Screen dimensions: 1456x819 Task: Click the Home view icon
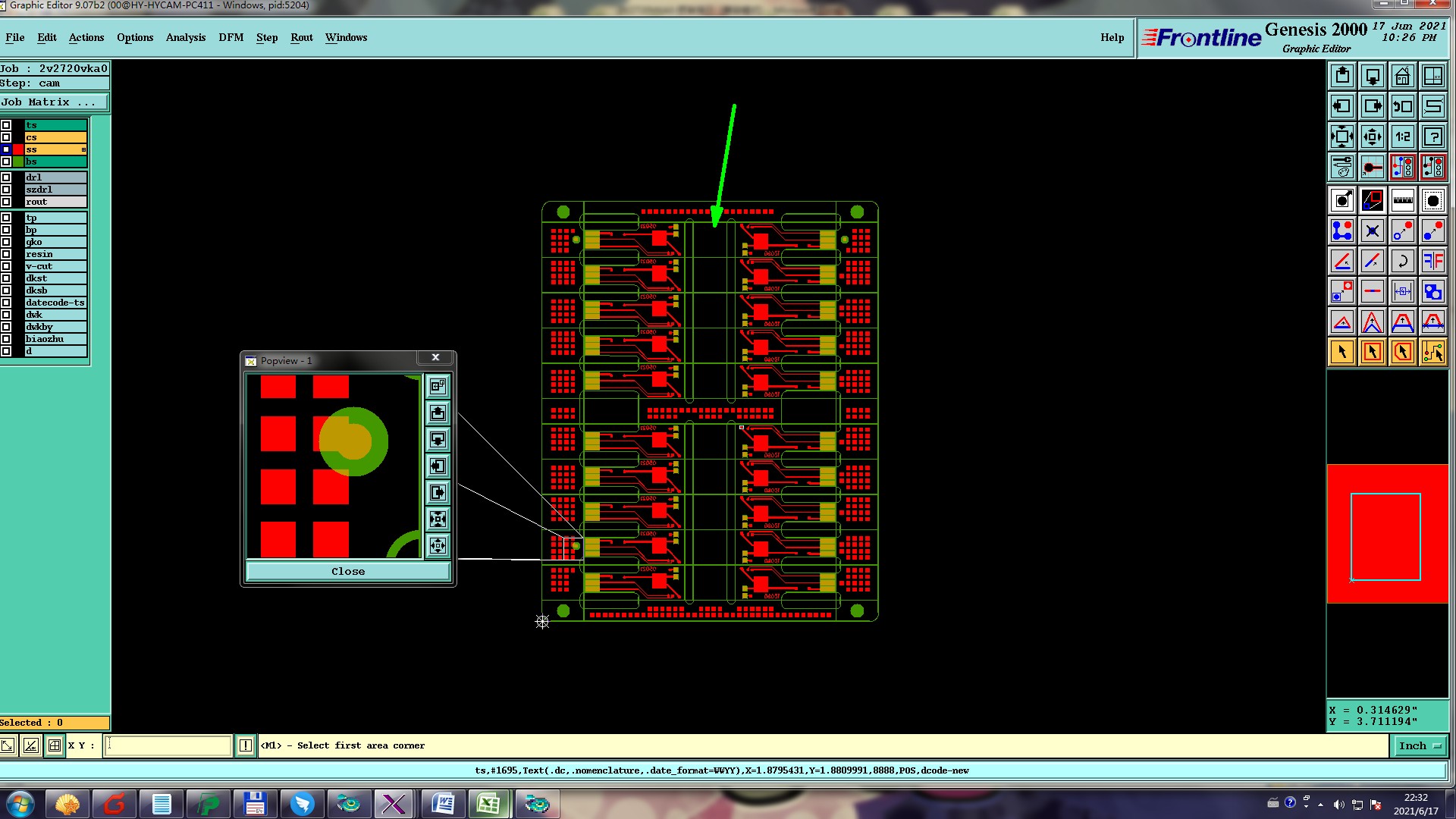1402,76
